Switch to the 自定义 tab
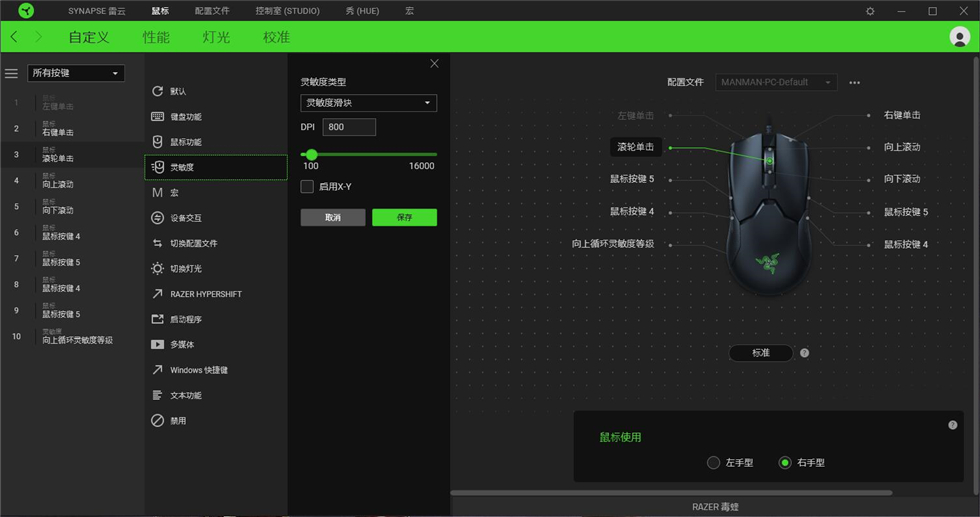980x517 pixels. pyautogui.click(x=89, y=37)
